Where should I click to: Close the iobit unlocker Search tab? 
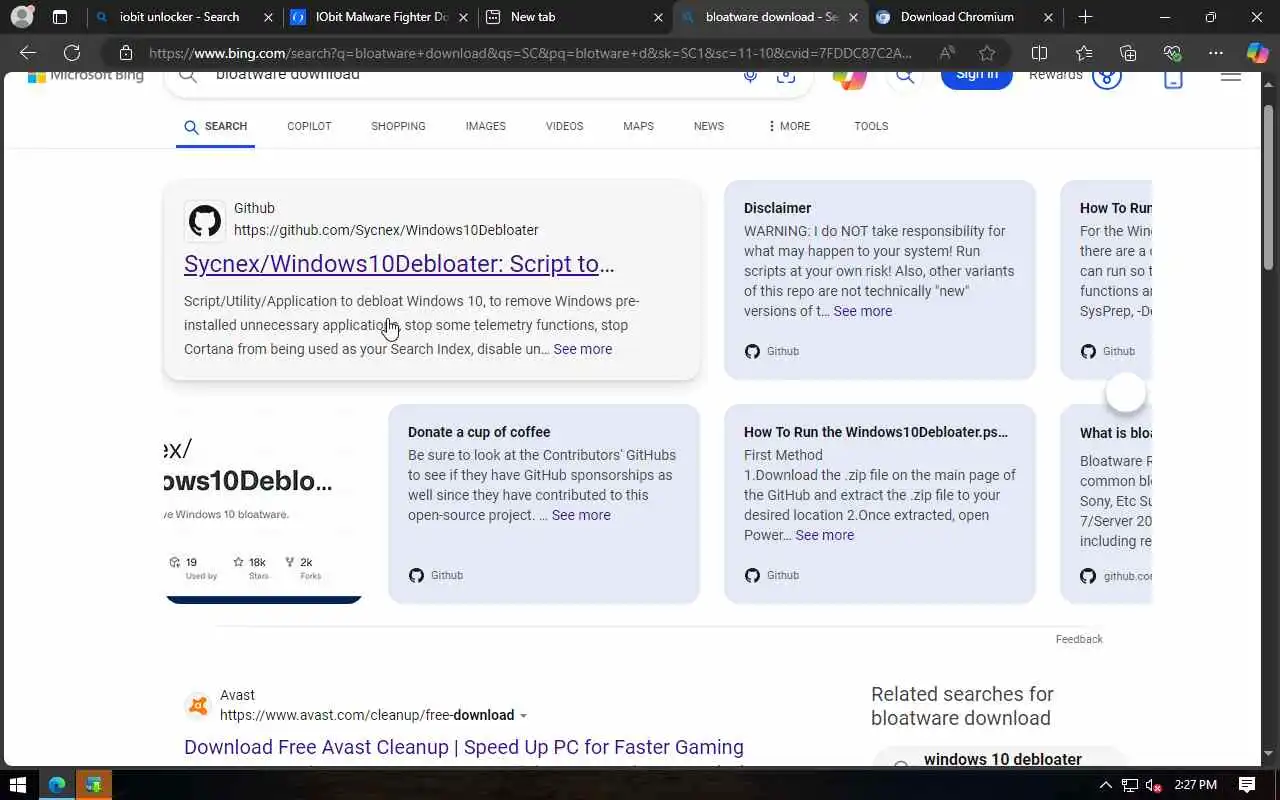tap(268, 17)
